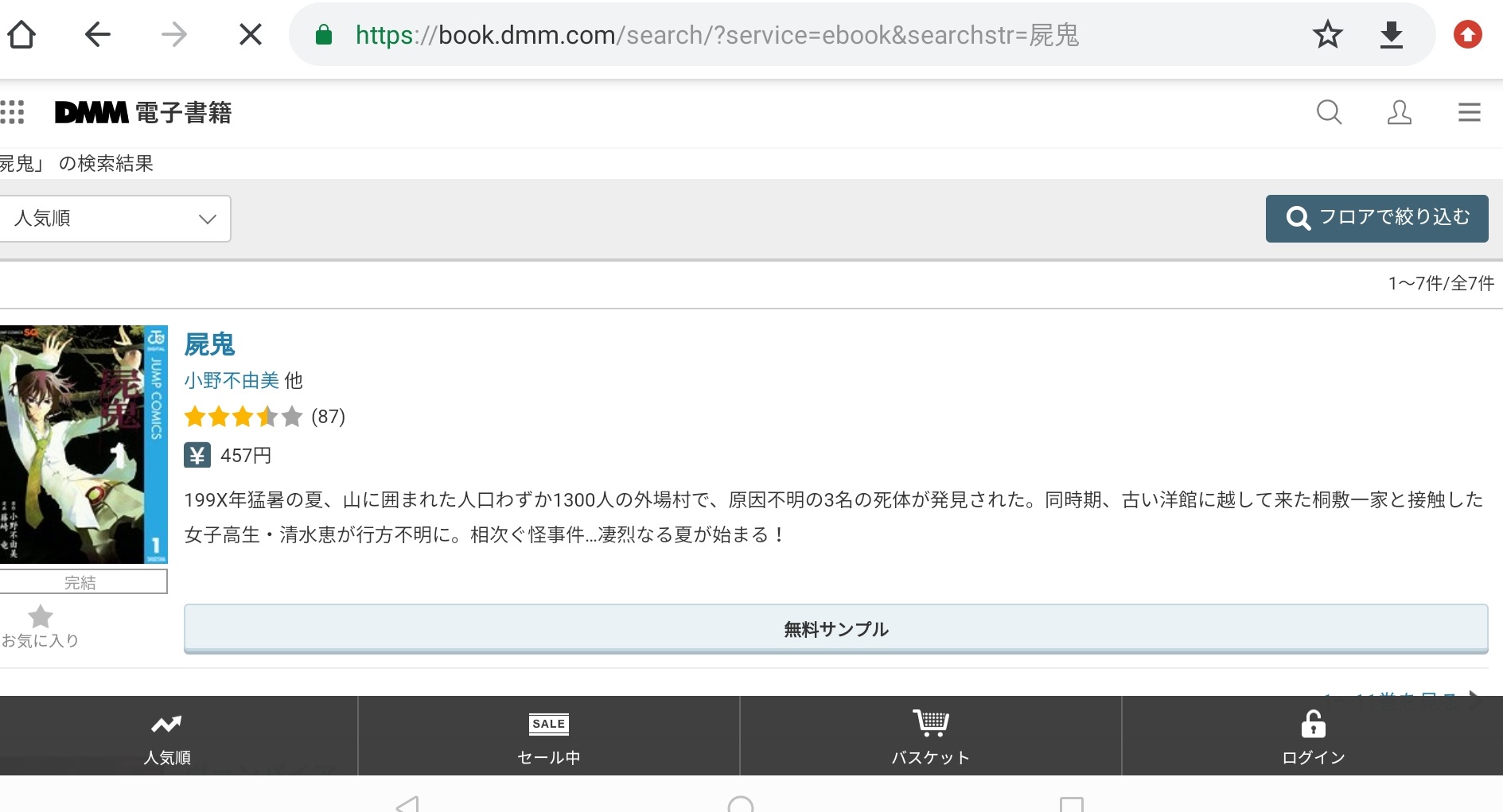Tap the download arrow icon
The height and width of the screenshot is (812, 1503).
(1391, 34)
